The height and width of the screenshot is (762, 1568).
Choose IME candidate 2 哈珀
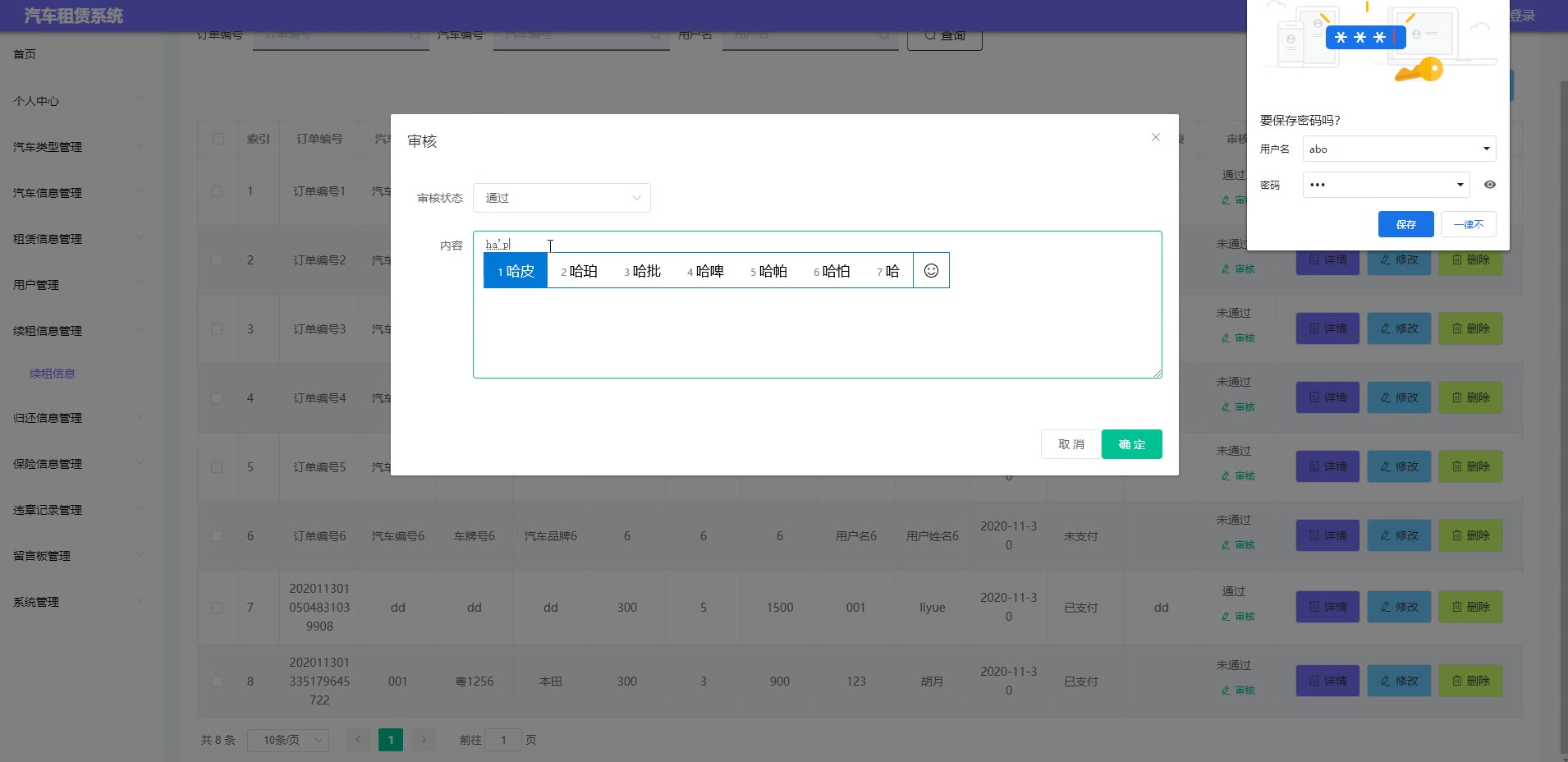coord(580,271)
